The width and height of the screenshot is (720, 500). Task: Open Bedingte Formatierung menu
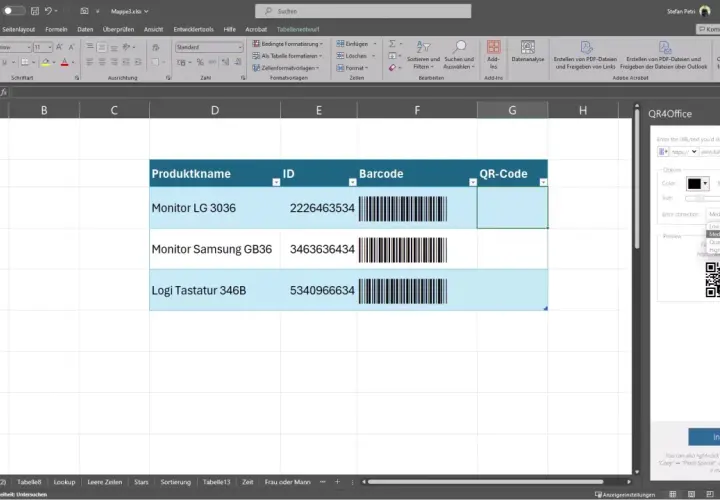click(288, 44)
